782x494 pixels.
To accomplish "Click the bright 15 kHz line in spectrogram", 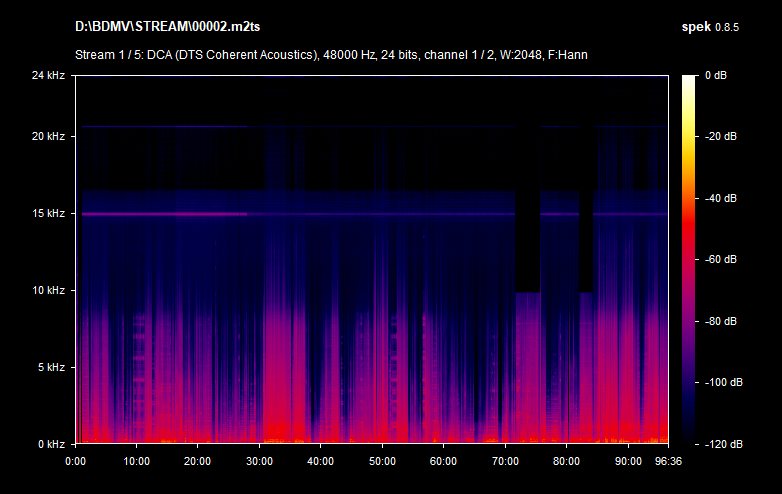I will pos(160,214).
